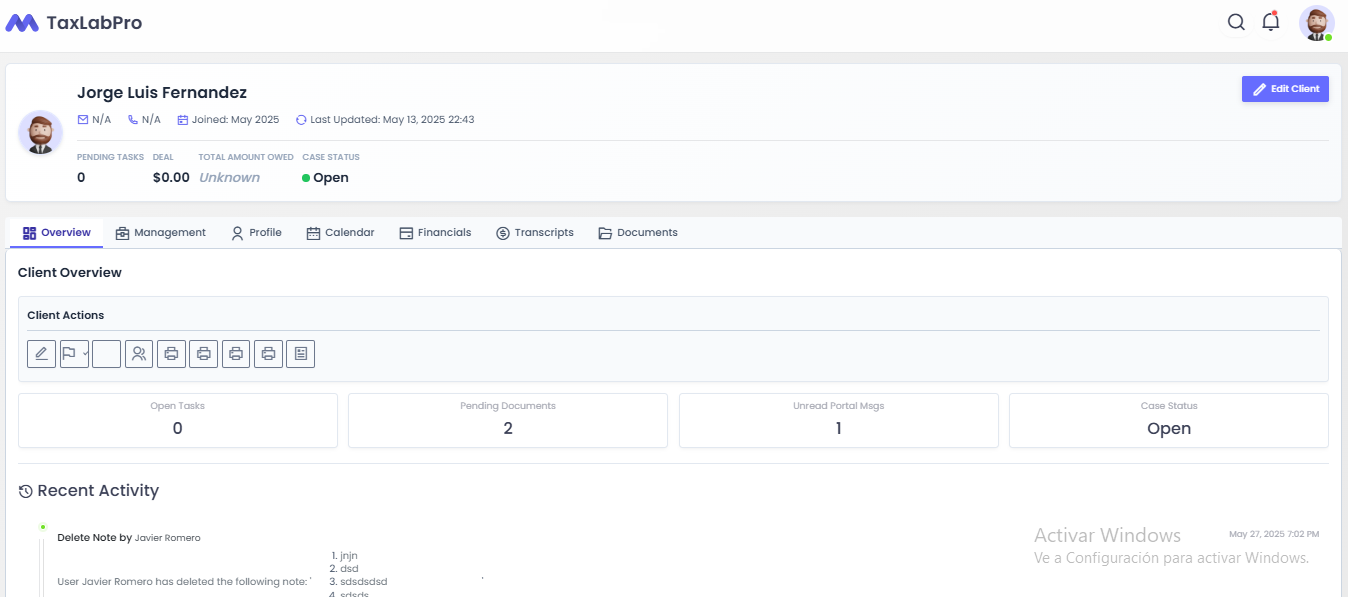The height and width of the screenshot is (597, 1348).
Task: Open the report document icon in Client Actions
Action: pos(300,353)
